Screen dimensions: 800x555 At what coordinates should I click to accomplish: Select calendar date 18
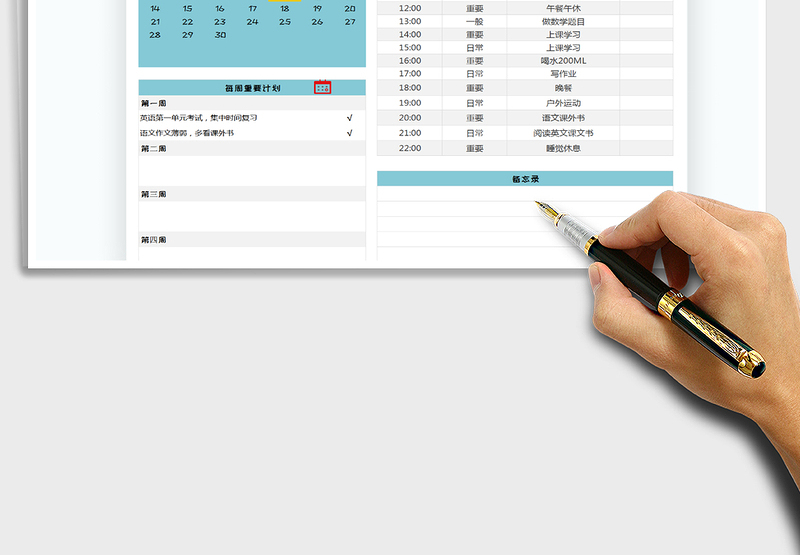pos(285,9)
